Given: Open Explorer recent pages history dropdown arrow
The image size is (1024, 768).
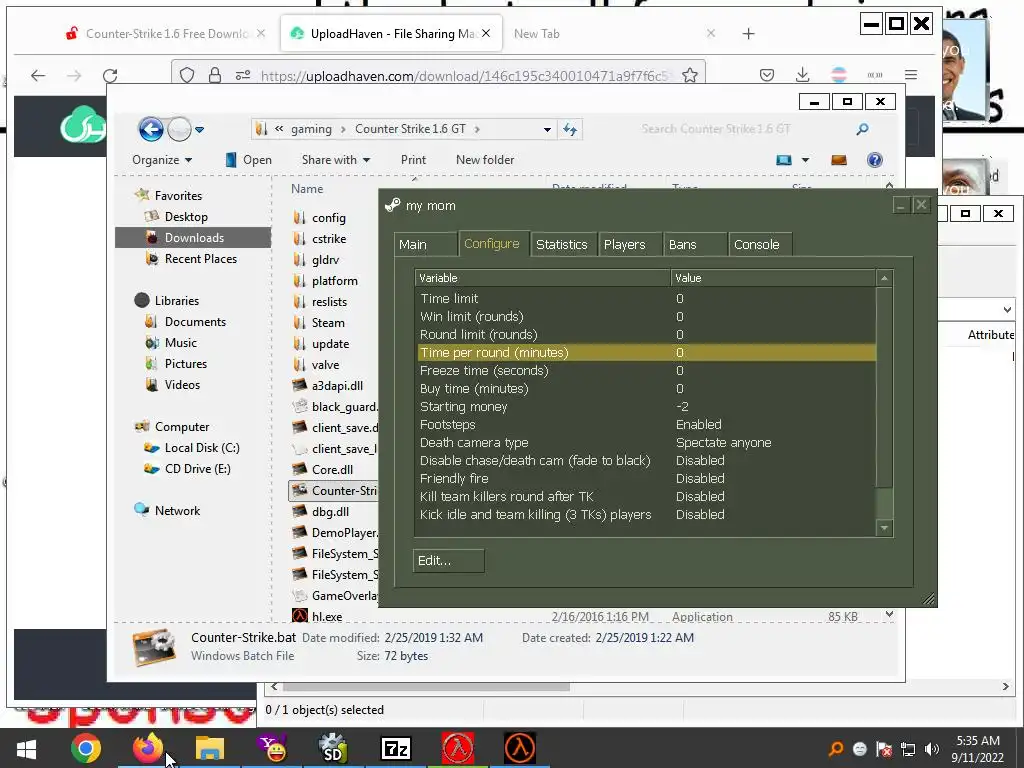Looking at the screenshot, I should (199, 129).
